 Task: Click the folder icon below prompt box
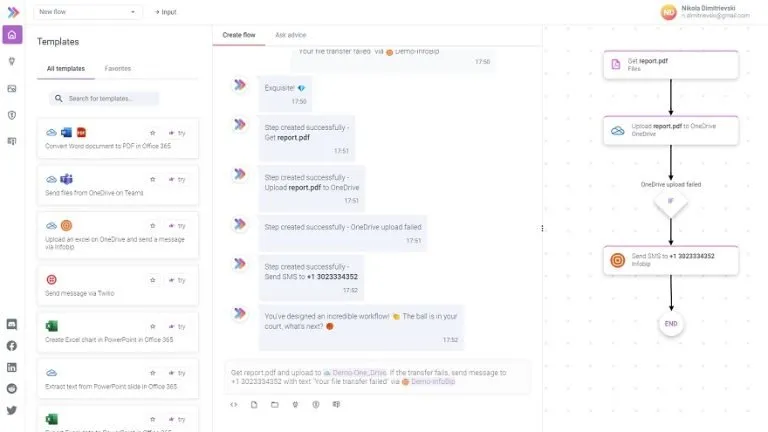275,405
